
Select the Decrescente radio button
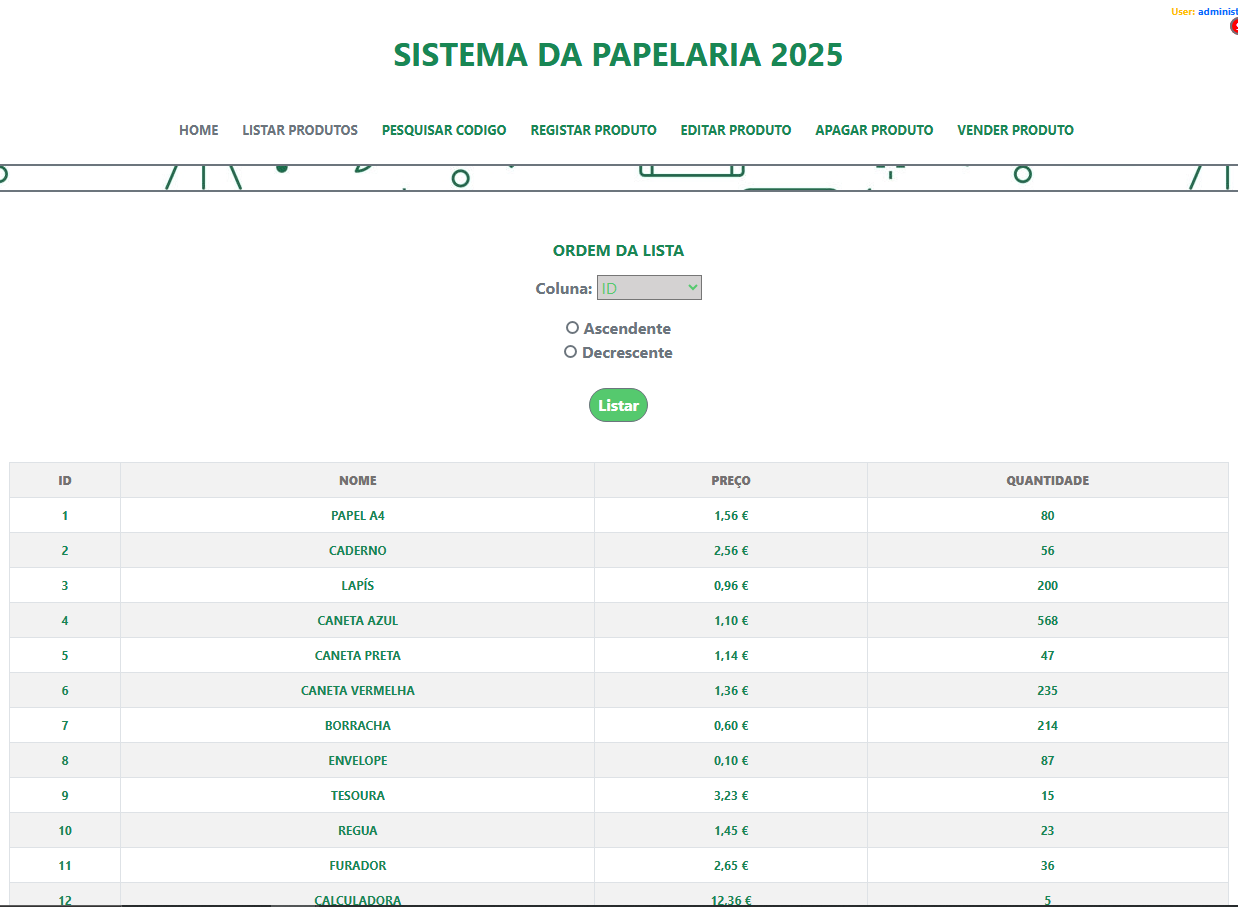tap(571, 352)
